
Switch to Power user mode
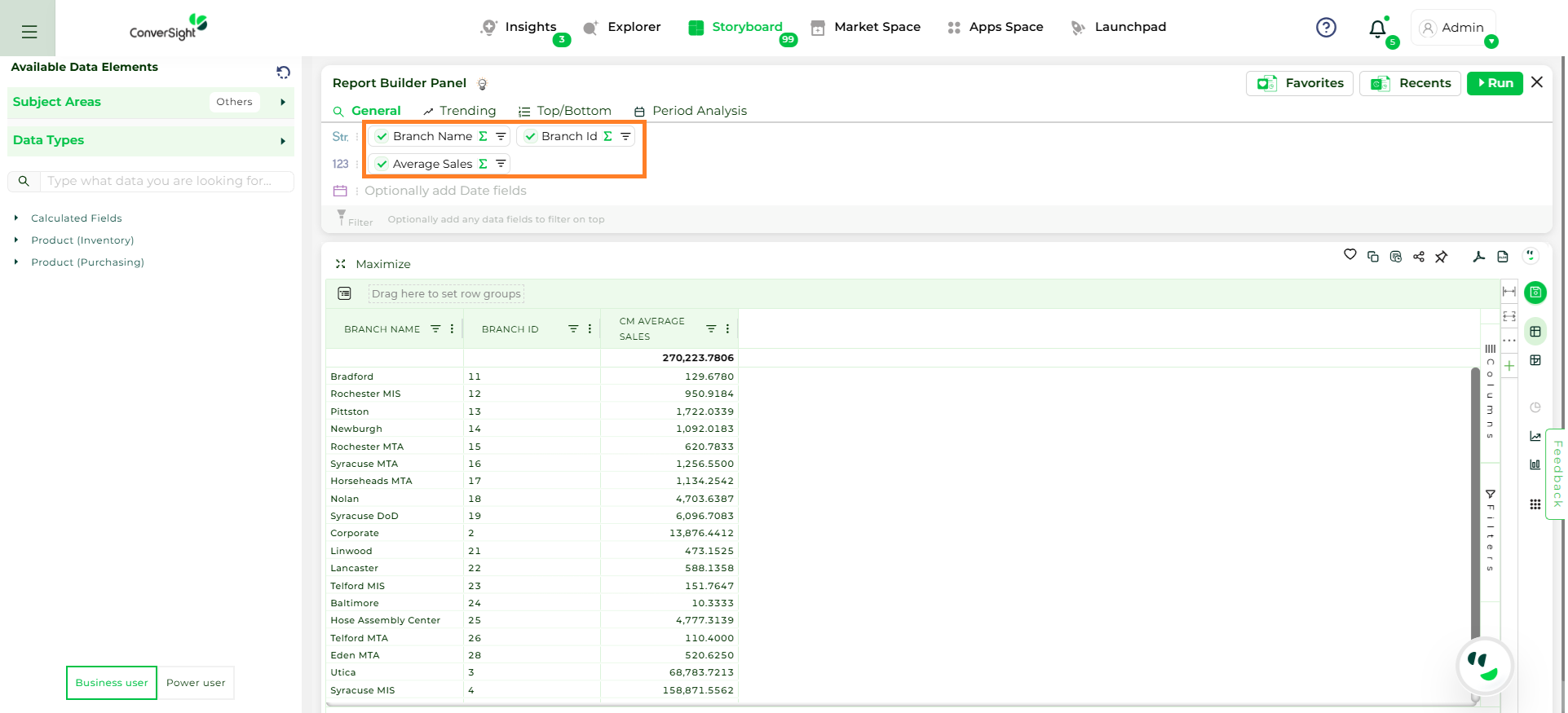point(196,683)
